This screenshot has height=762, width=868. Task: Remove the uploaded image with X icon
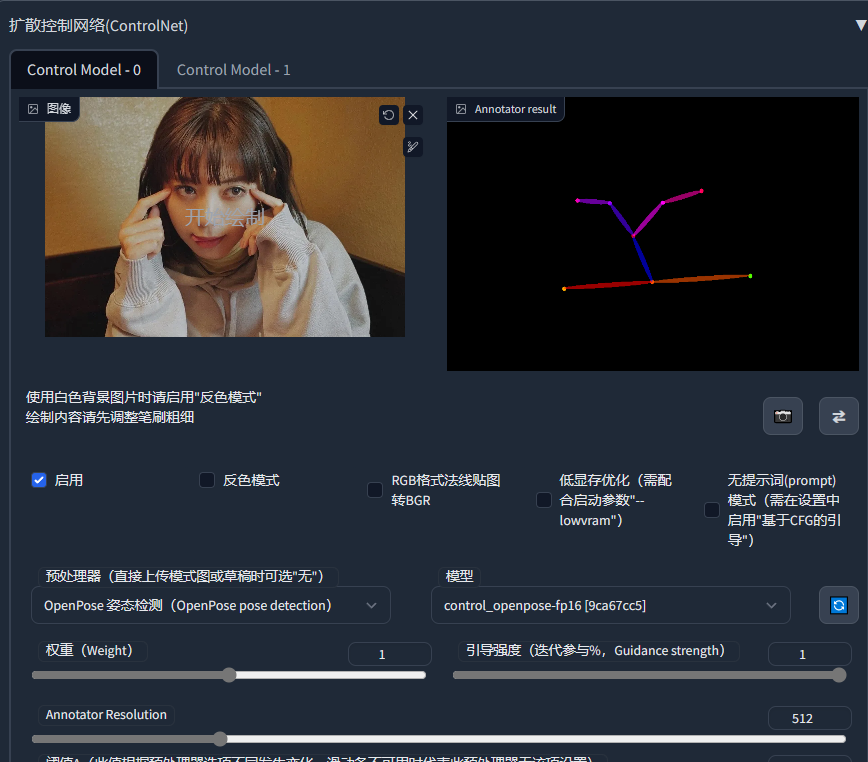pos(413,115)
